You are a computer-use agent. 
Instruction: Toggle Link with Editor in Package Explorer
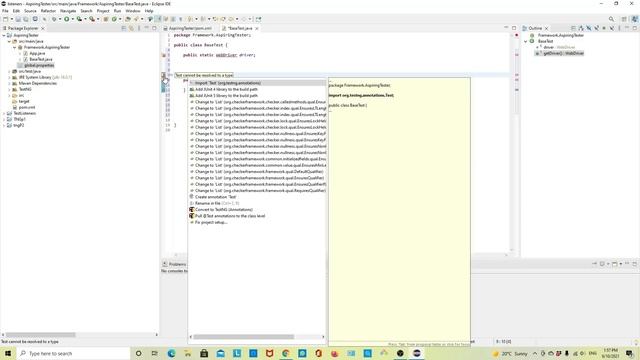pyautogui.click(x=131, y=28)
